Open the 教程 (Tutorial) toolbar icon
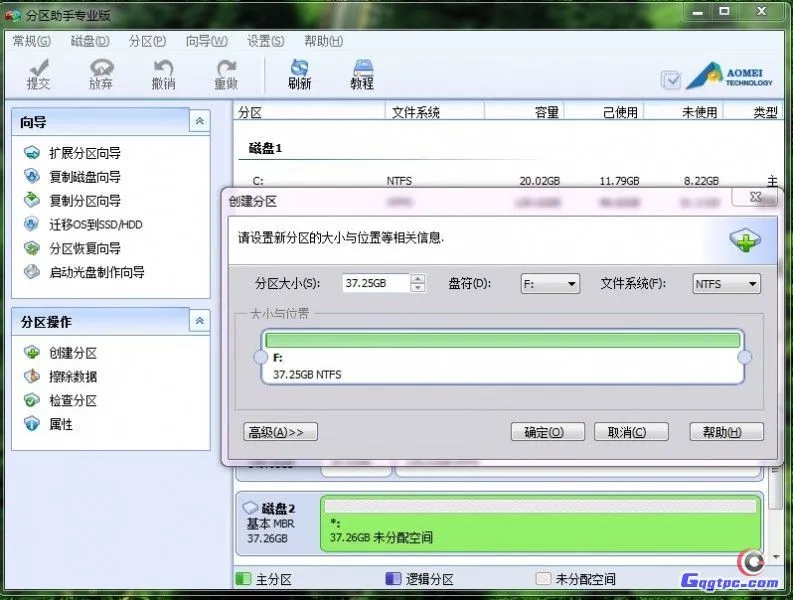This screenshot has width=793, height=600. pyautogui.click(x=362, y=74)
